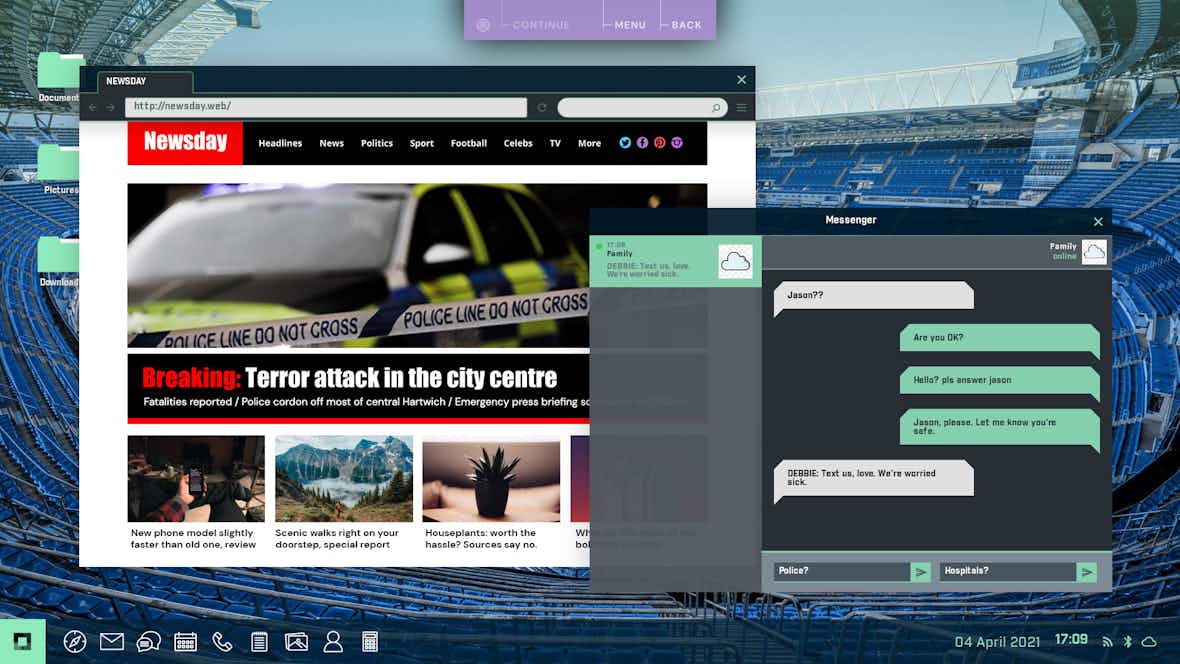Open the Sport section on Newsday
Image resolution: width=1180 pixels, height=664 pixels.
[421, 143]
